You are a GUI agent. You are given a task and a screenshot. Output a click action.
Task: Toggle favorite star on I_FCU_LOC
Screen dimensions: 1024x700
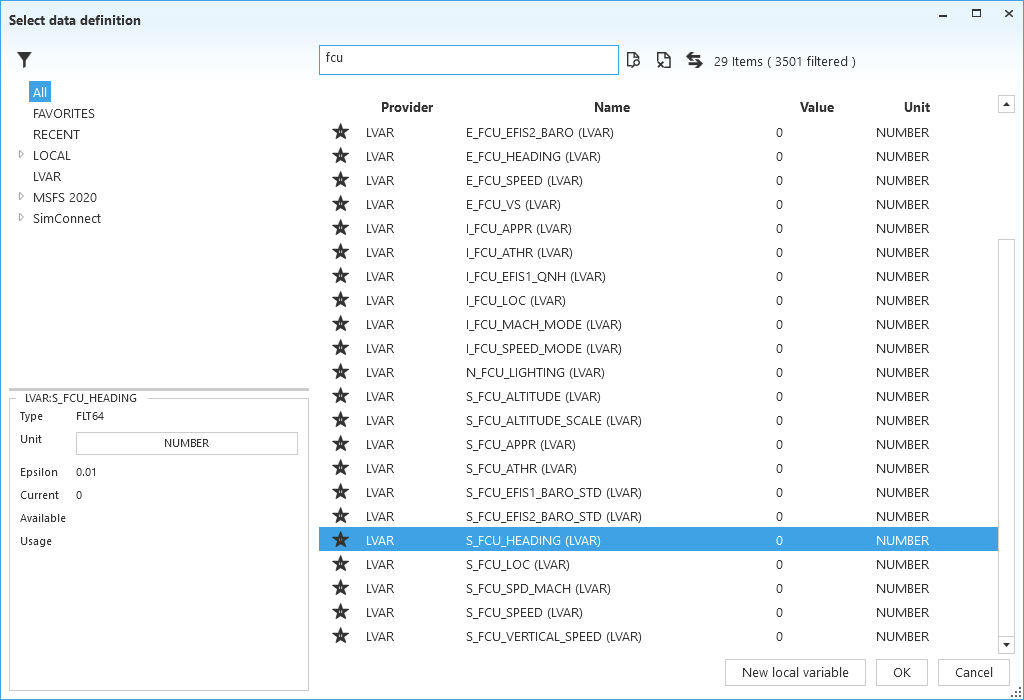341,300
